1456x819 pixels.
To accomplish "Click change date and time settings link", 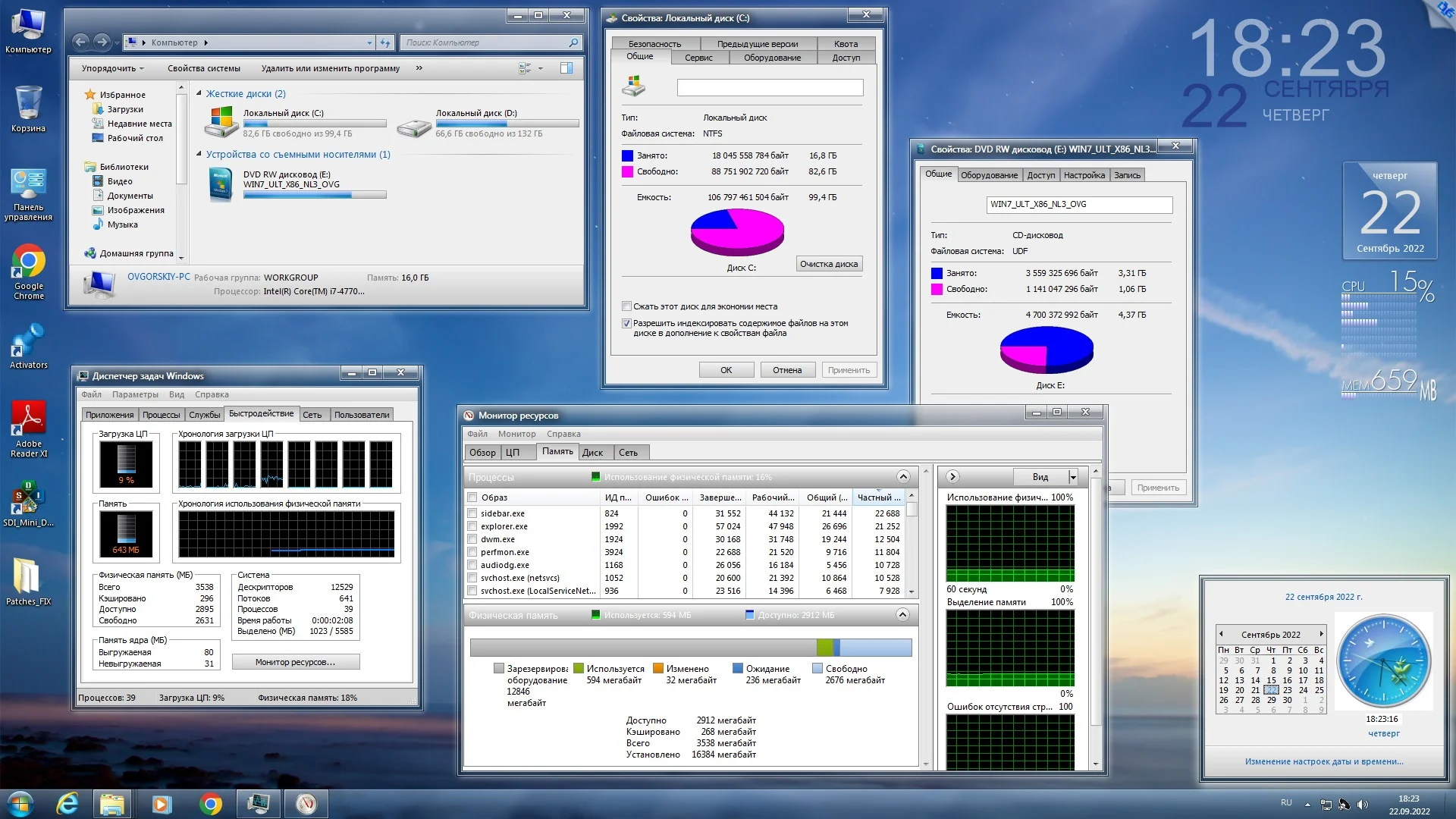I will click(x=1323, y=761).
